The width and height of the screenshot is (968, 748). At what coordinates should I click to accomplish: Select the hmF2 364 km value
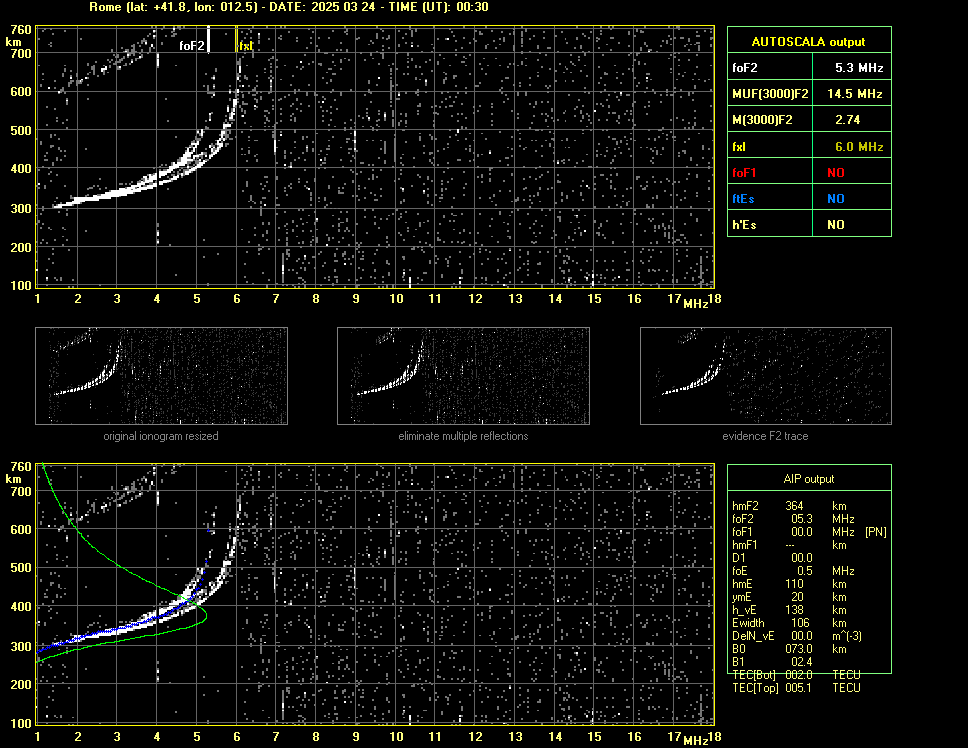[x=794, y=506]
